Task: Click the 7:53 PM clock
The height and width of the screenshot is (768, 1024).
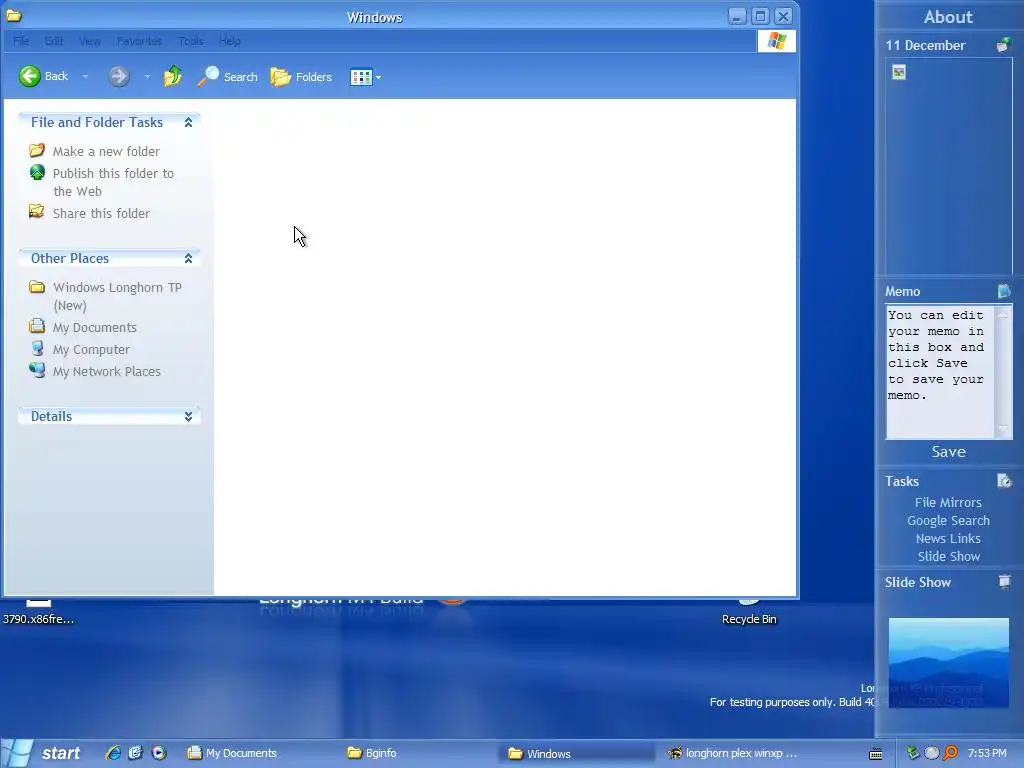Action: (987, 754)
